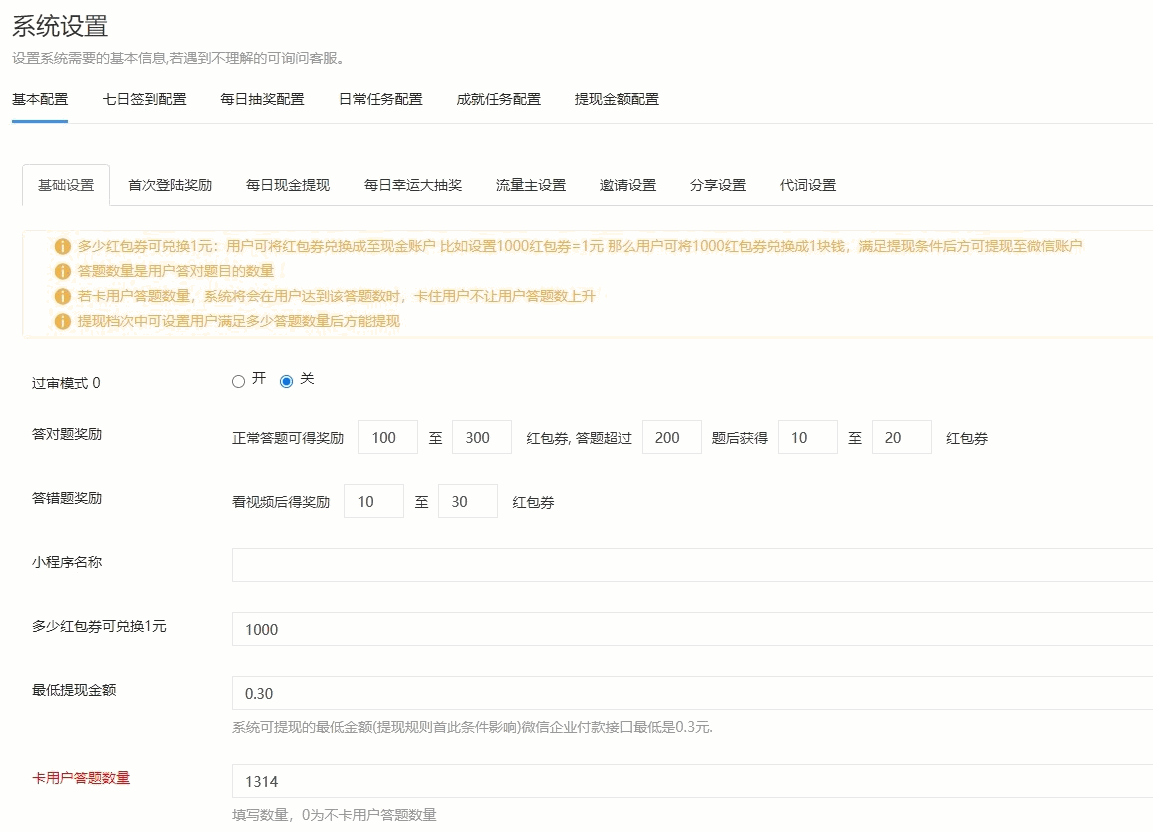Go to 日常任务配置 tab
The image size is (1153, 832).
pos(380,99)
